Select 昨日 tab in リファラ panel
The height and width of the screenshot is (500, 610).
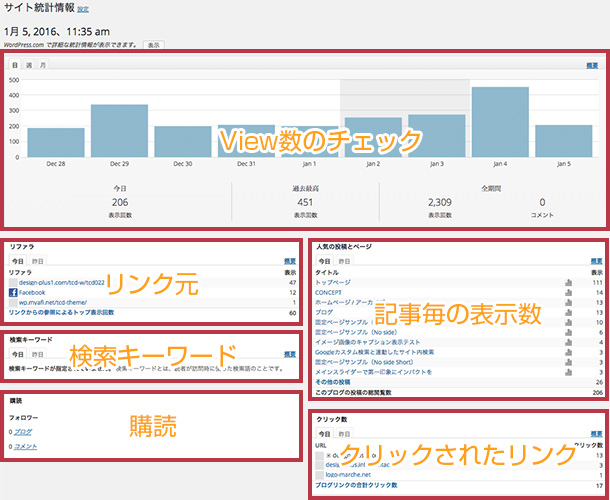tap(37, 260)
